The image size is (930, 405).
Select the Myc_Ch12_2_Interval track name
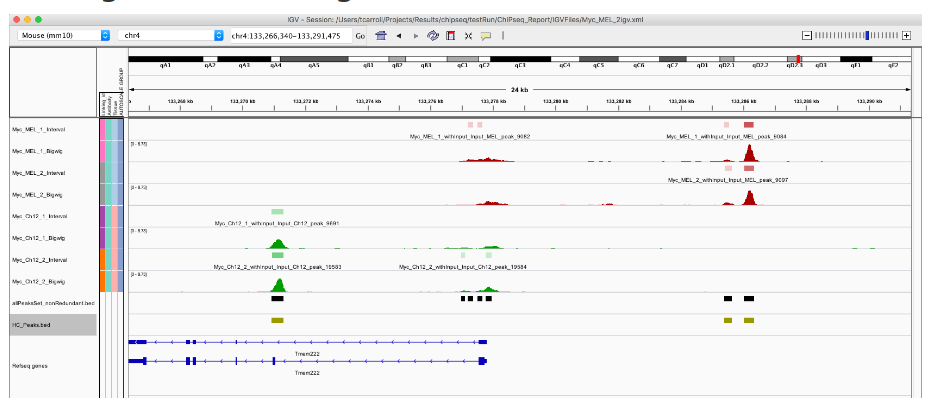pos(39,260)
